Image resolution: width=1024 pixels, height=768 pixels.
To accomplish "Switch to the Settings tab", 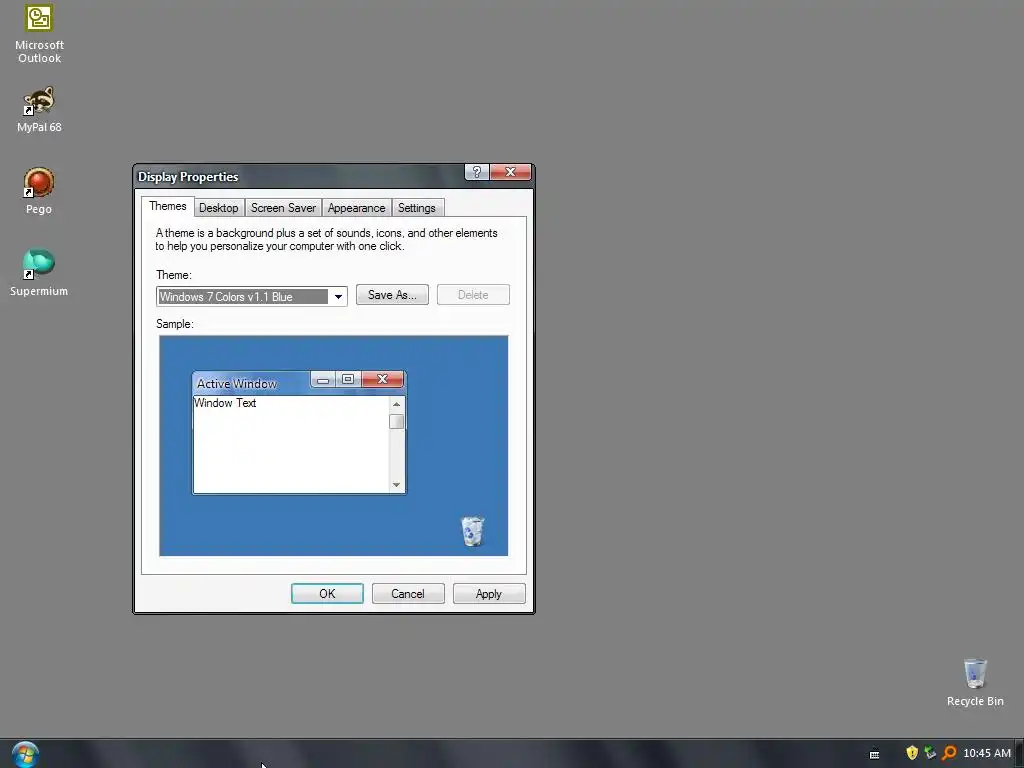I will (417, 208).
